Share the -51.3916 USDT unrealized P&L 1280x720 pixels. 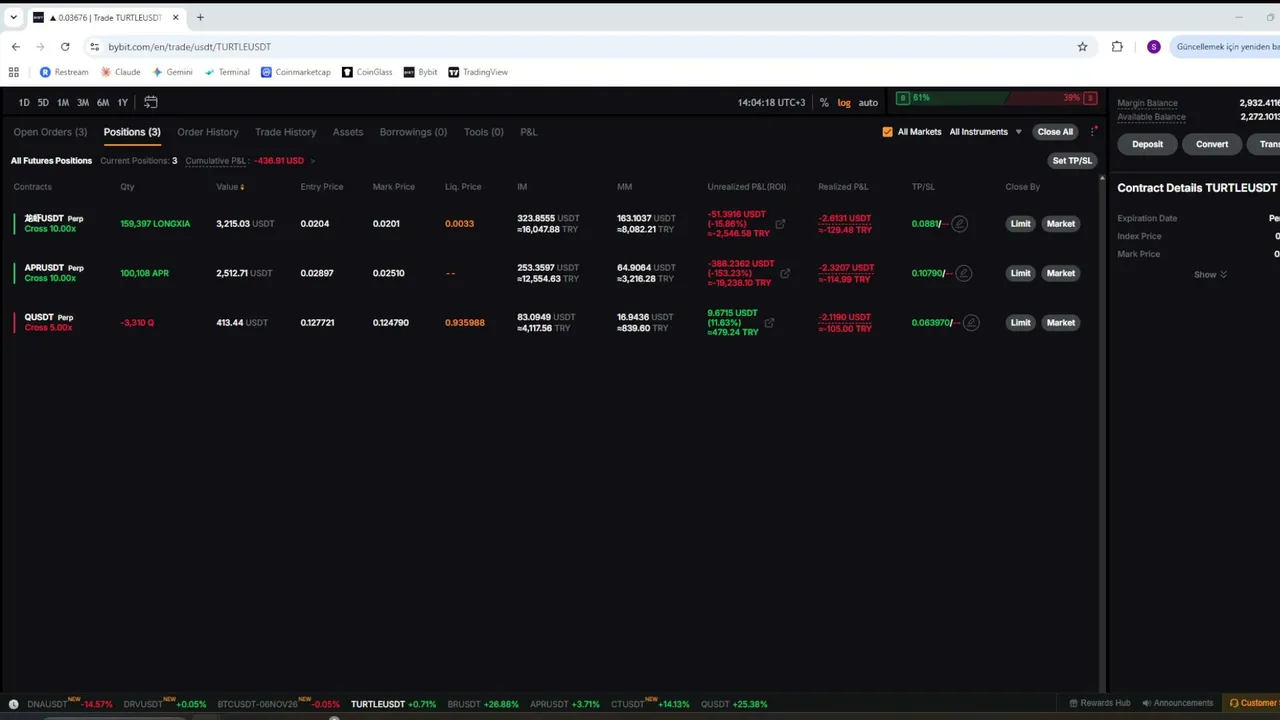[x=780, y=224]
